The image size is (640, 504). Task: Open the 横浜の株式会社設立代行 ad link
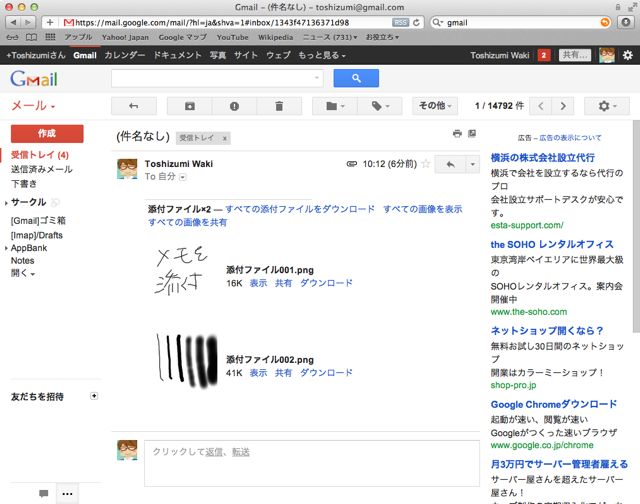point(542,158)
